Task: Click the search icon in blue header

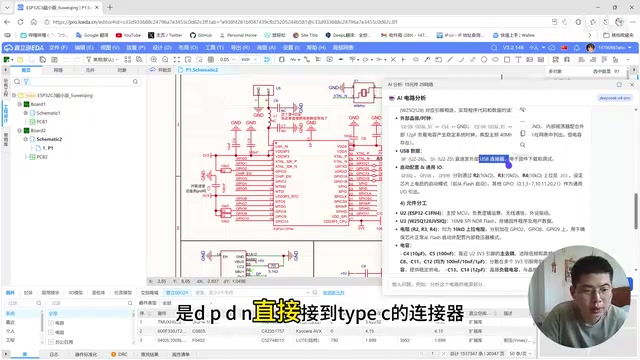Action: [494, 48]
